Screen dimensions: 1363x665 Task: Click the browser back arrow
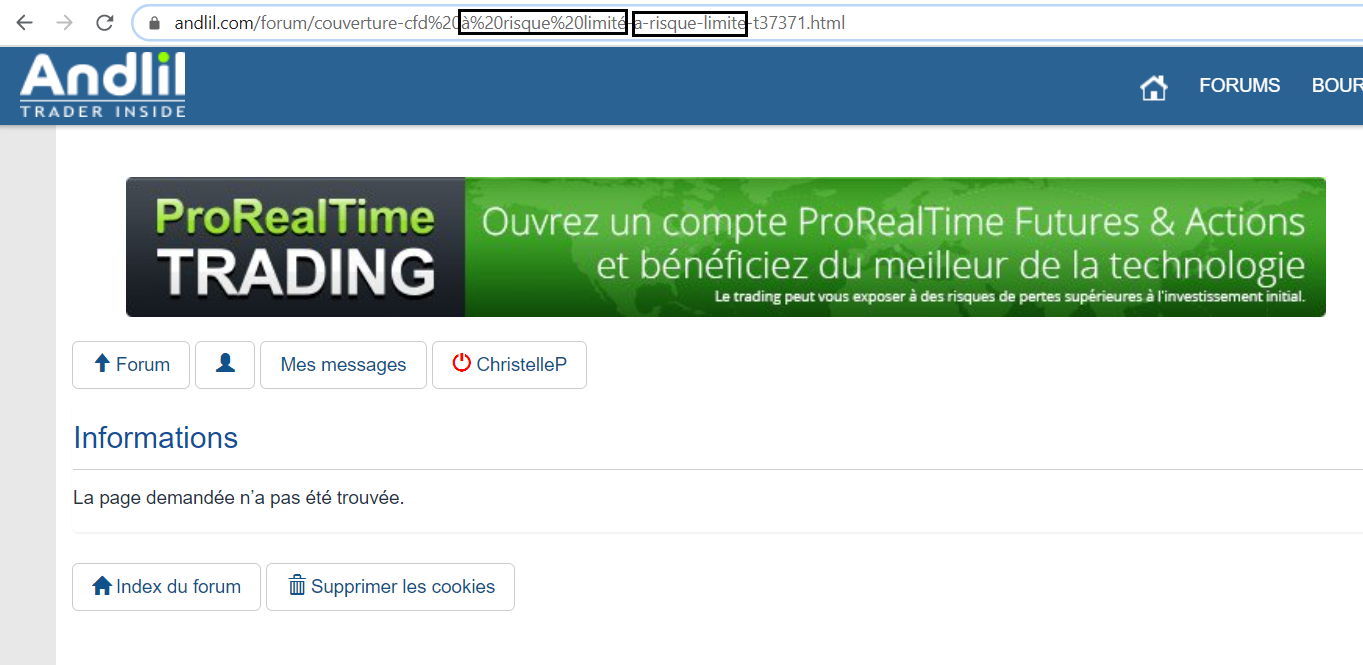click(x=24, y=22)
